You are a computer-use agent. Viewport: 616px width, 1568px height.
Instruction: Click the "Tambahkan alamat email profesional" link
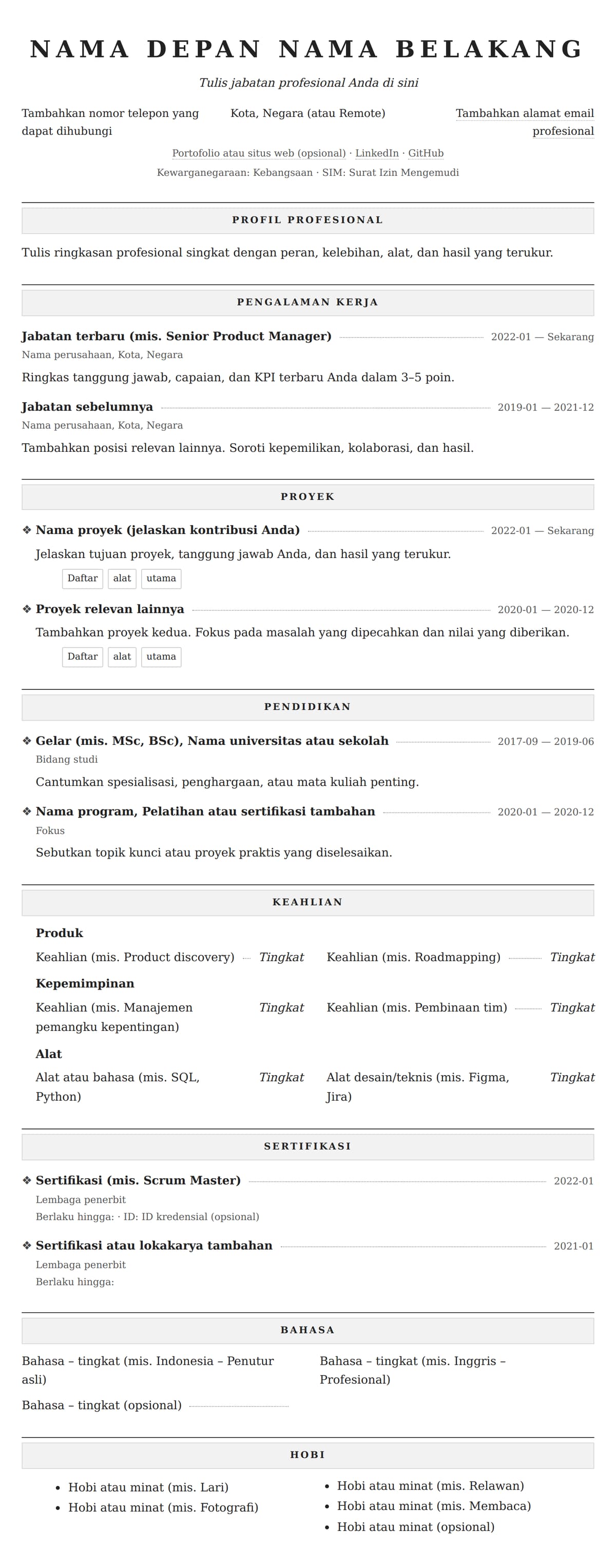(x=525, y=122)
